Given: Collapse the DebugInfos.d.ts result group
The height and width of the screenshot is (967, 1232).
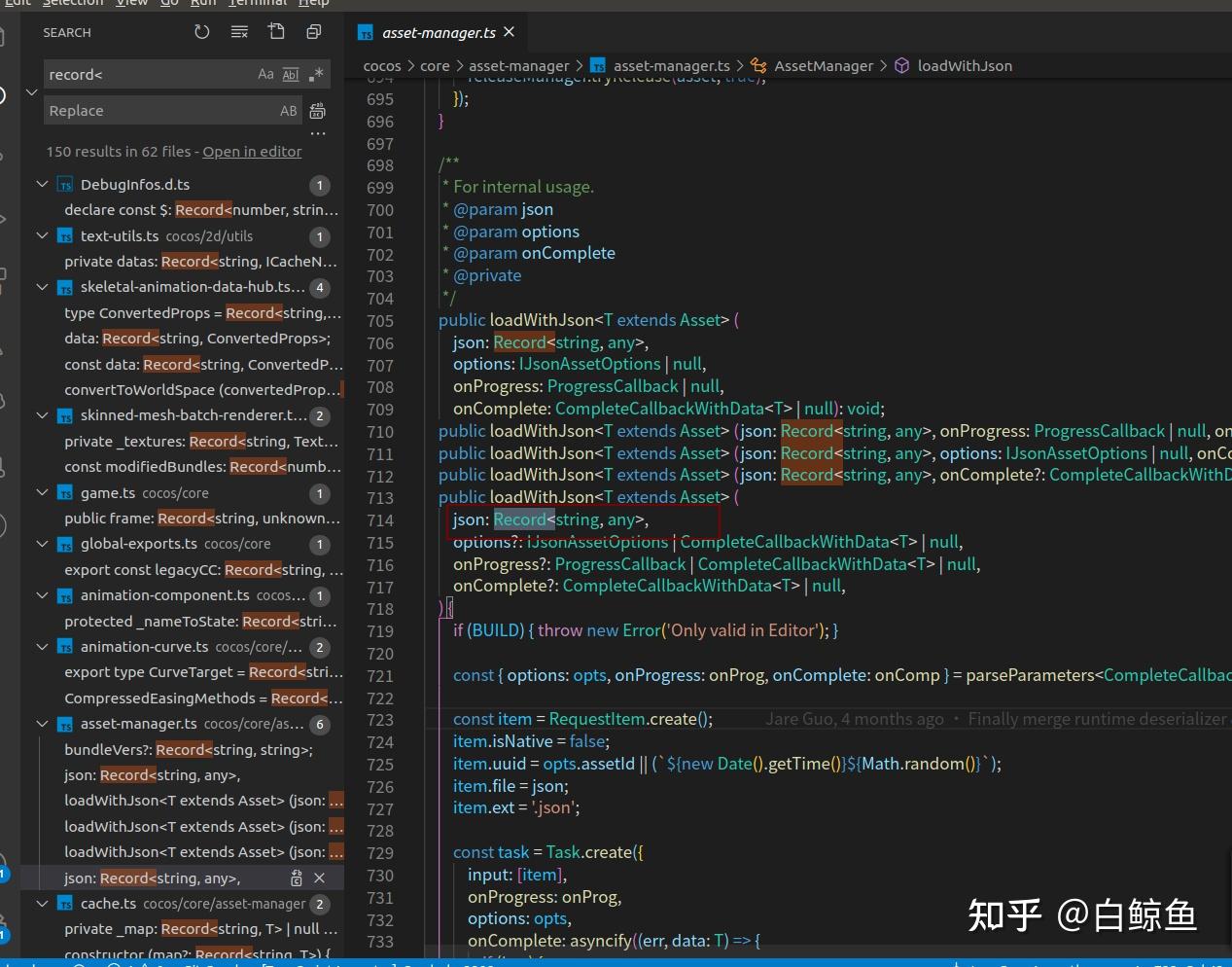Looking at the screenshot, I should [42, 184].
